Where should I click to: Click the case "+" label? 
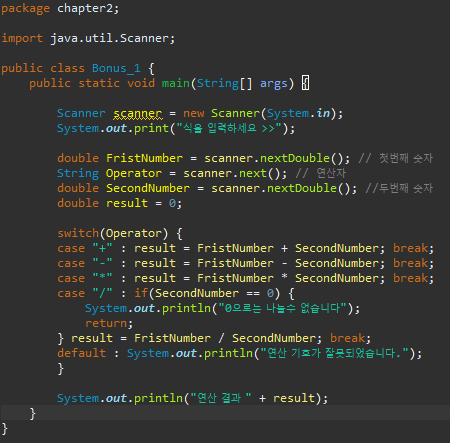click(85, 248)
